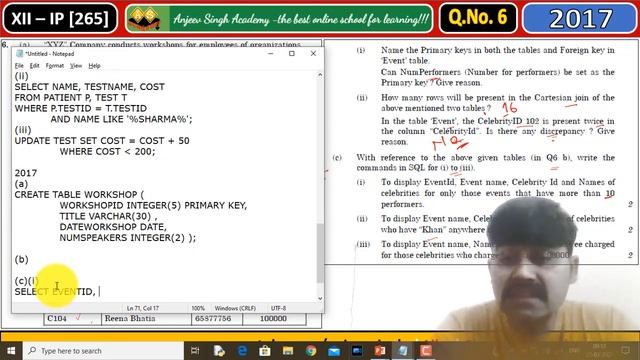This screenshot has height=360, width=640.
Task: Click the "AND NAME LIKE '%SHARMA%';" line
Action: (121, 119)
